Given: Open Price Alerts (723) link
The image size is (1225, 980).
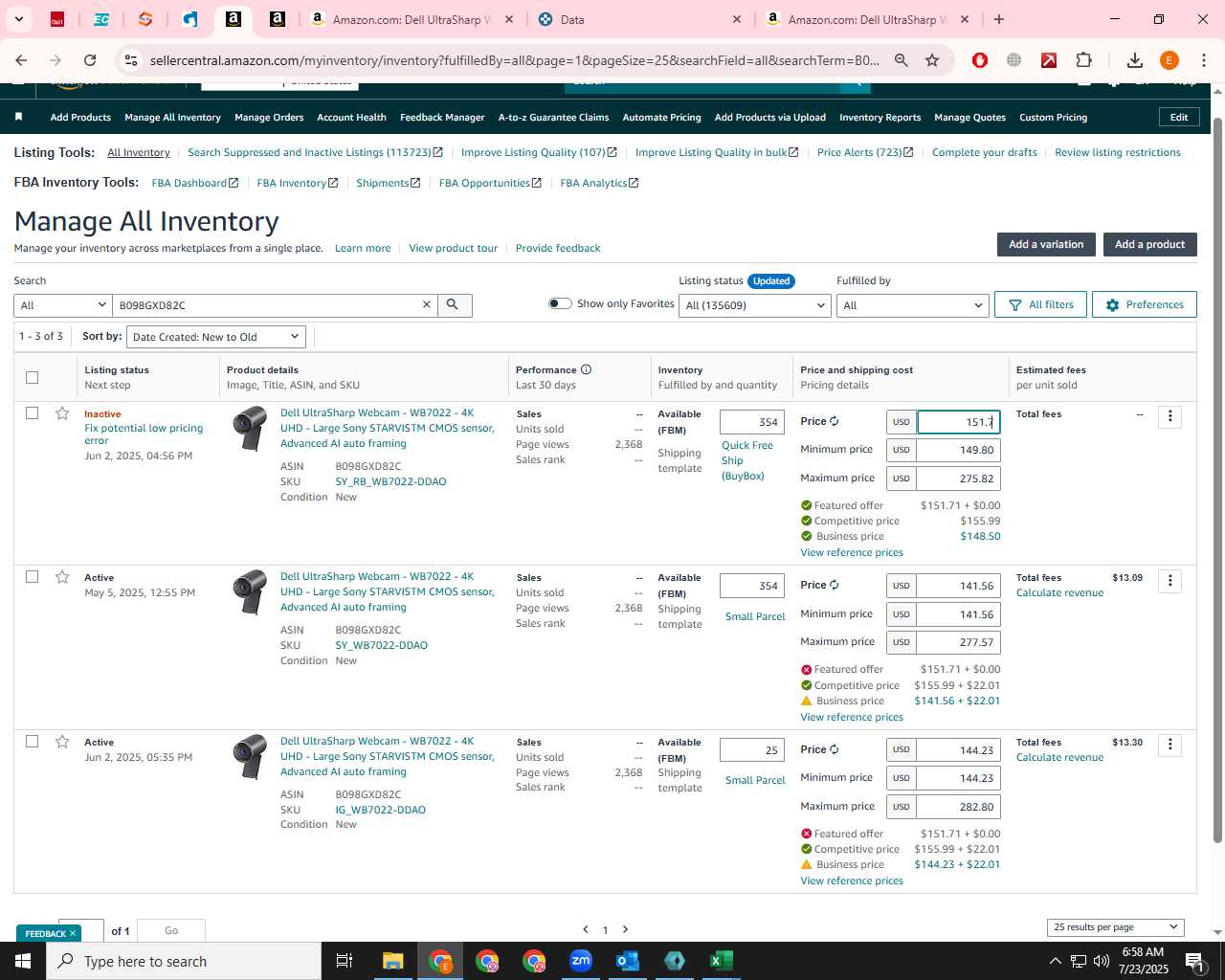Looking at the screenshot, I should pyautogui.click(x=865, y=152).
